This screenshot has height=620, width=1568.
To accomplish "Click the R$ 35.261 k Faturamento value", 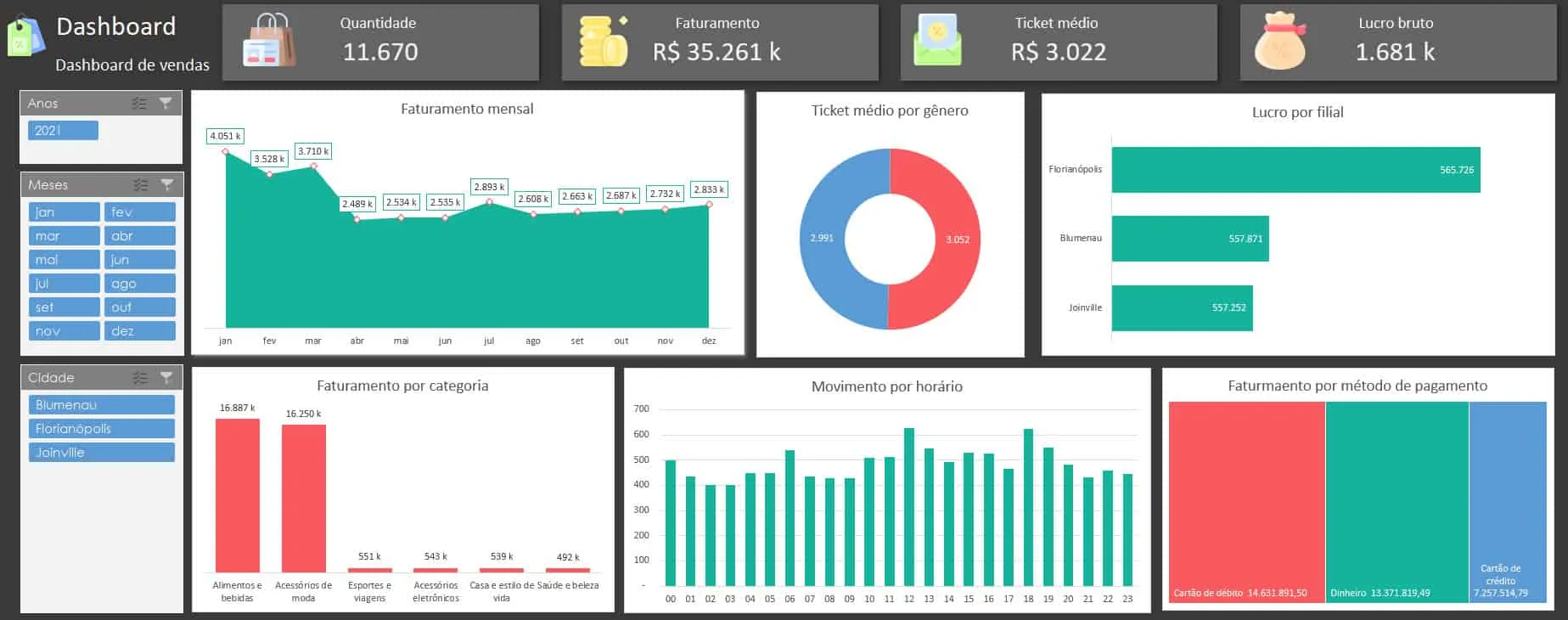I will pyautogui.click(x=717, y=52).
